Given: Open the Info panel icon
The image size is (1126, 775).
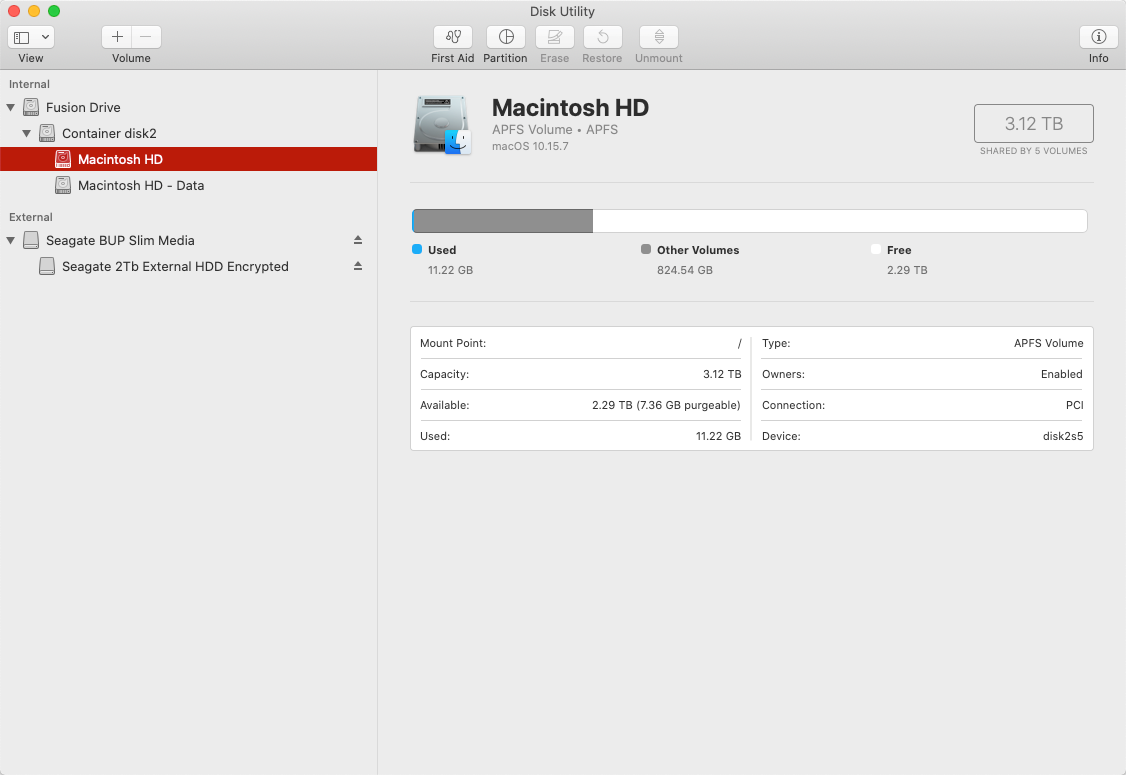Looking at the screenshot, I should point(1099,37).
